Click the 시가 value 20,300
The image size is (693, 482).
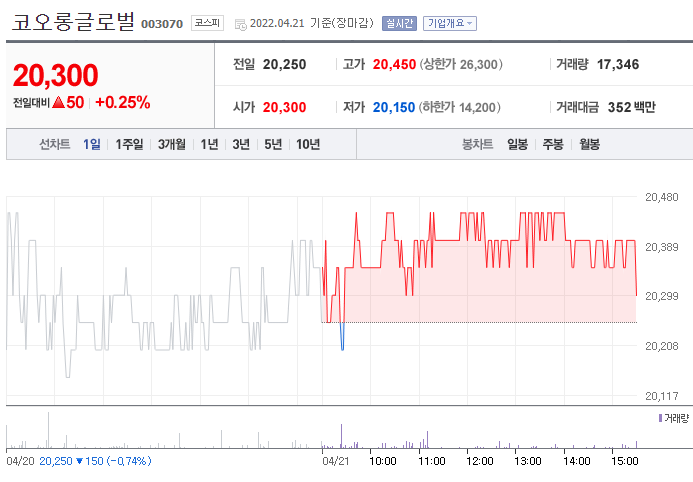(x=285, y=107)
